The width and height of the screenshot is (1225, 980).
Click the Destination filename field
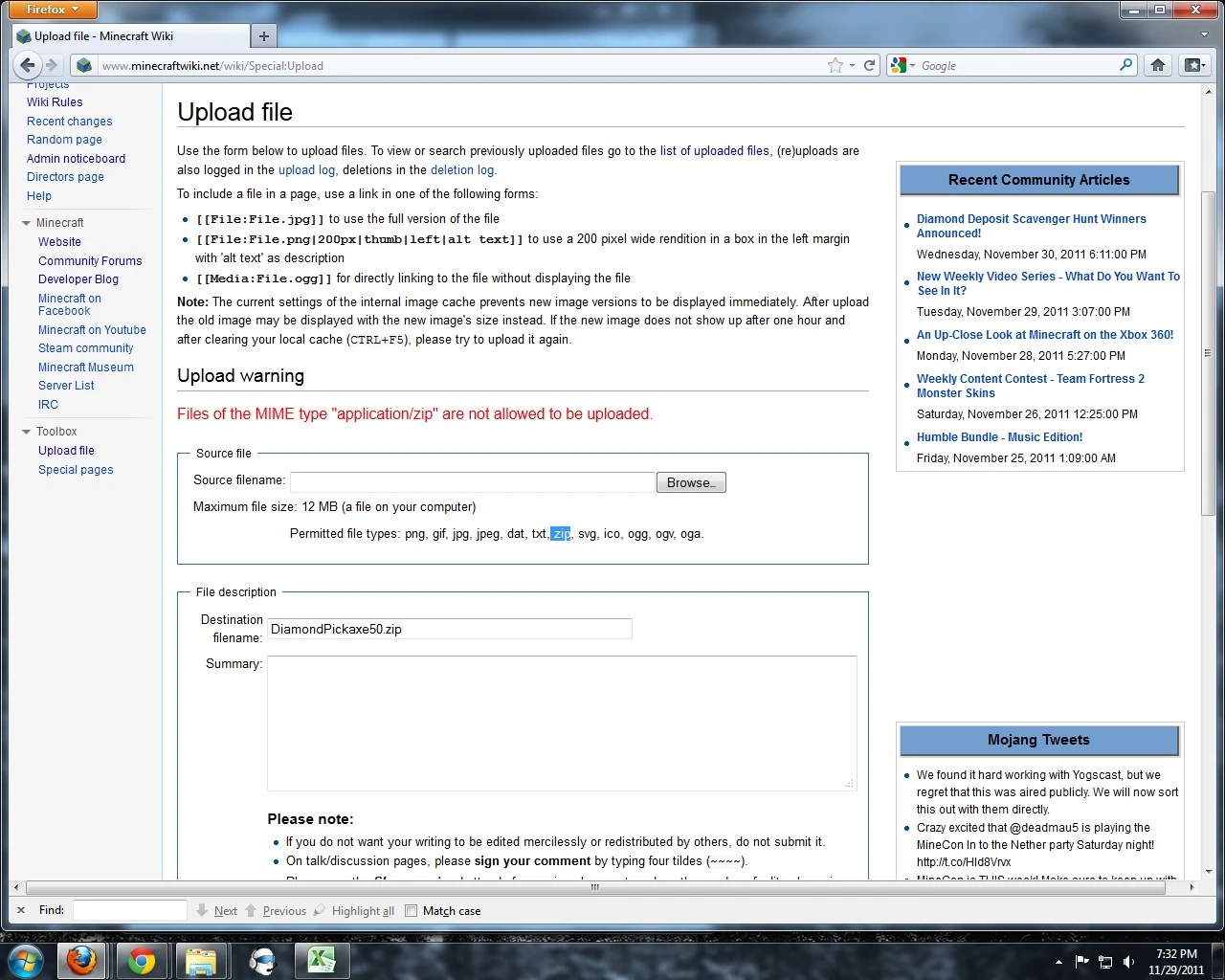[450, 629]
